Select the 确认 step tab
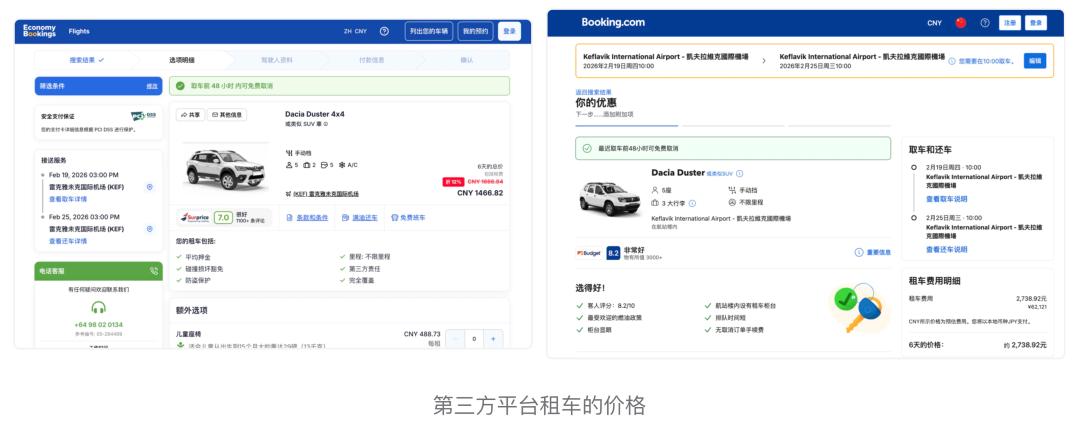The height and width of the screenshot is (428, 1080). 467,60
